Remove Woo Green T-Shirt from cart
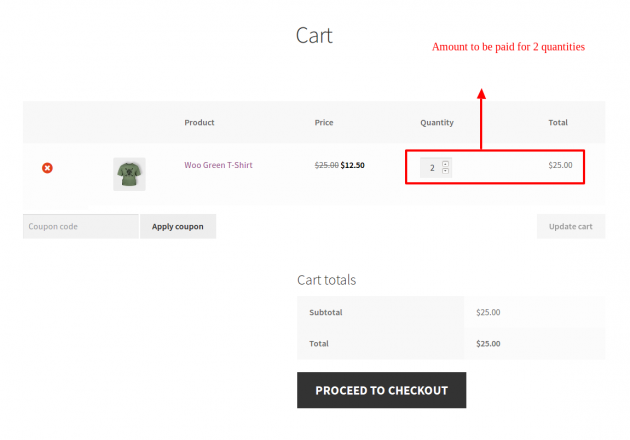Image resolution: width=630 pixels, height=440 pixels. coord(47,168)
